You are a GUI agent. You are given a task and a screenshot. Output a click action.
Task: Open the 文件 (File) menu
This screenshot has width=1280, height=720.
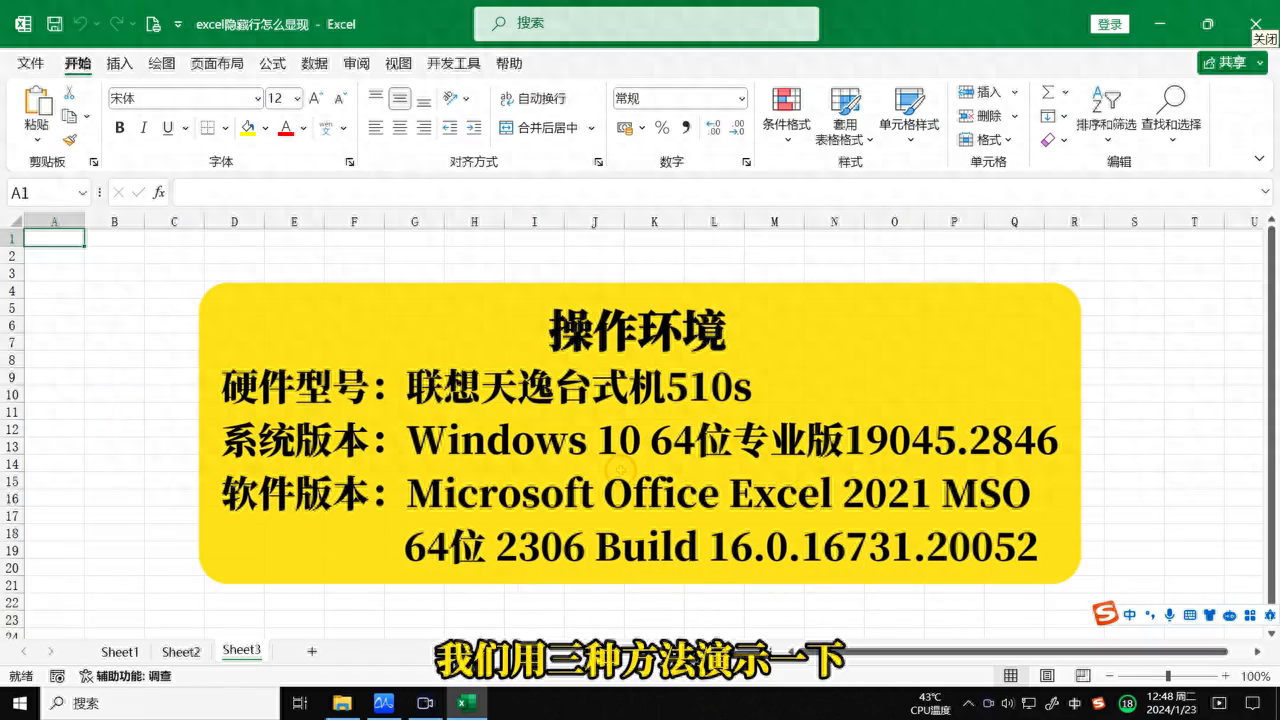coord(31,63)
